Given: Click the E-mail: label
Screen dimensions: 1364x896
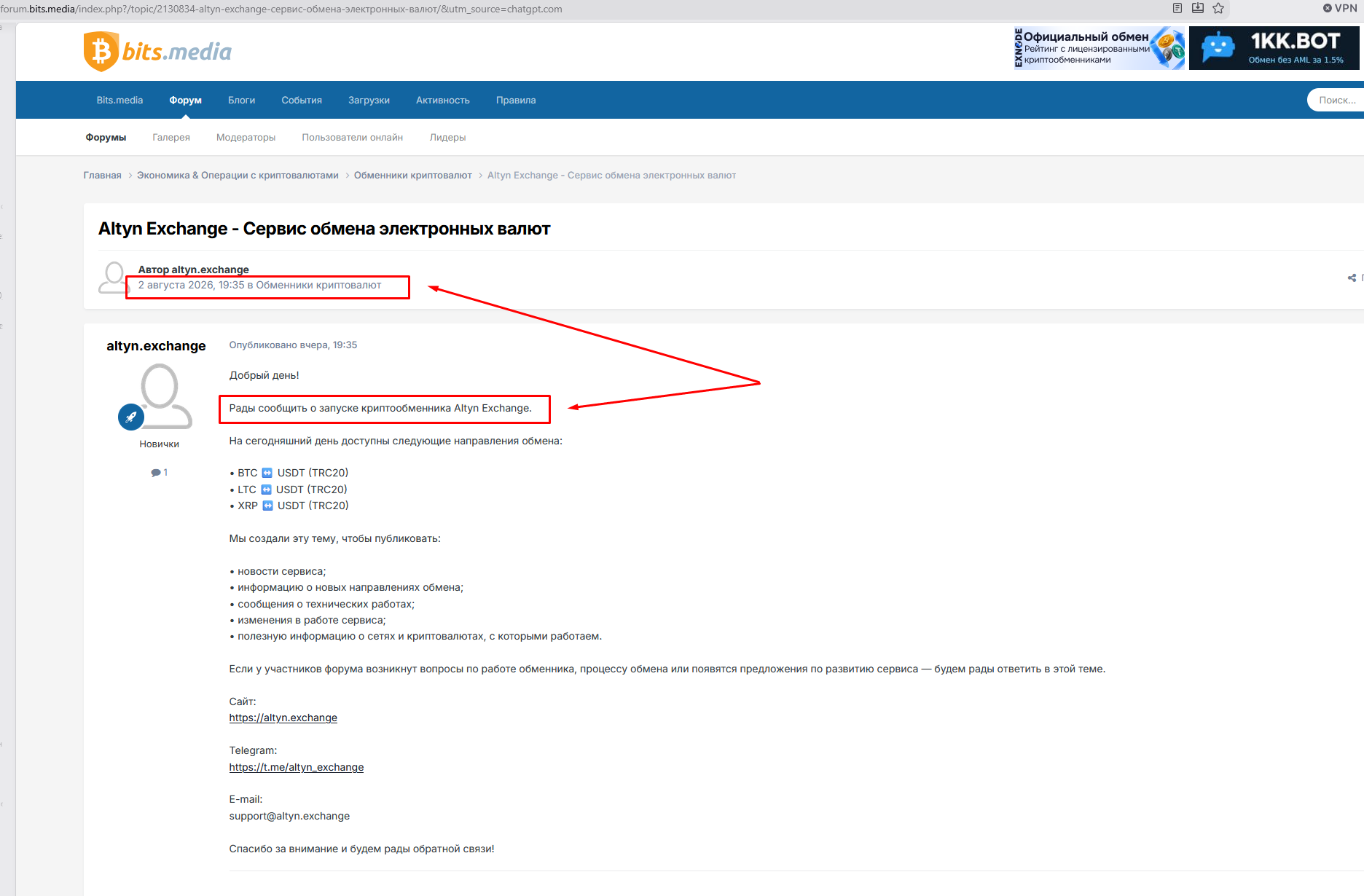Looking at the screenshot, I should (x=246, y=800).
